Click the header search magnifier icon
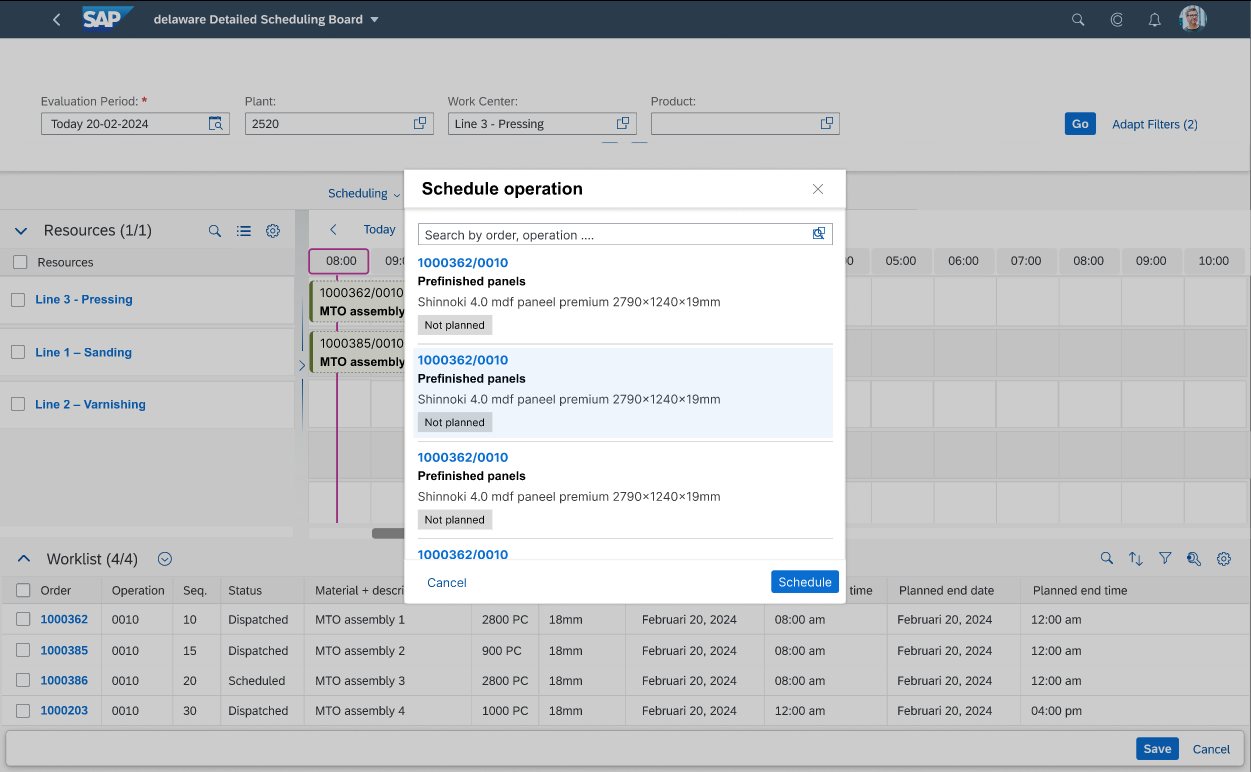Screen dimensions: 1251x772 pos(1078,19)
